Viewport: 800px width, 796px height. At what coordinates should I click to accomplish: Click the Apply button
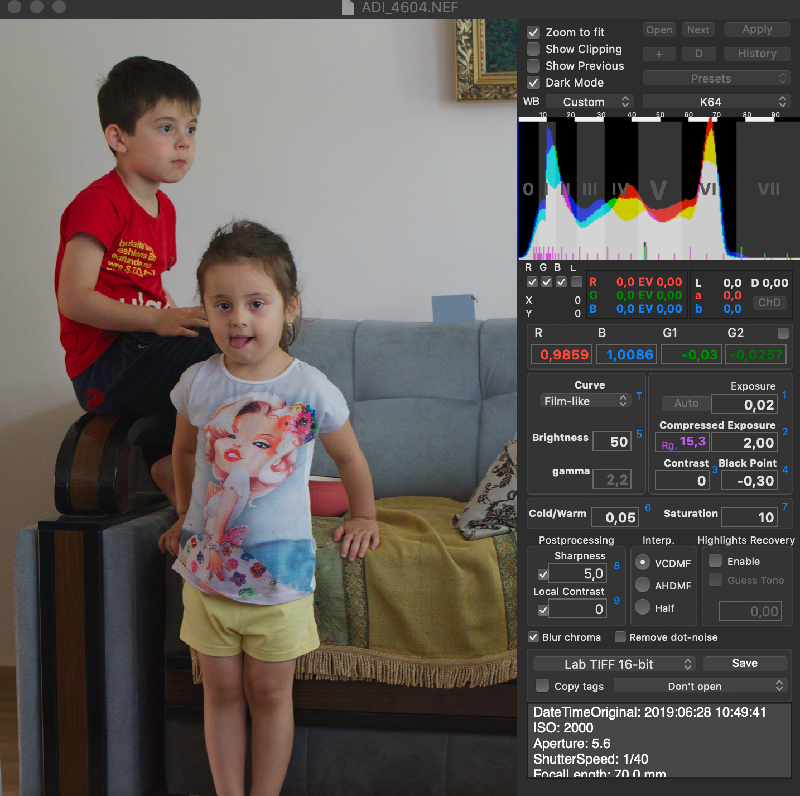click(x=757, y=30)
